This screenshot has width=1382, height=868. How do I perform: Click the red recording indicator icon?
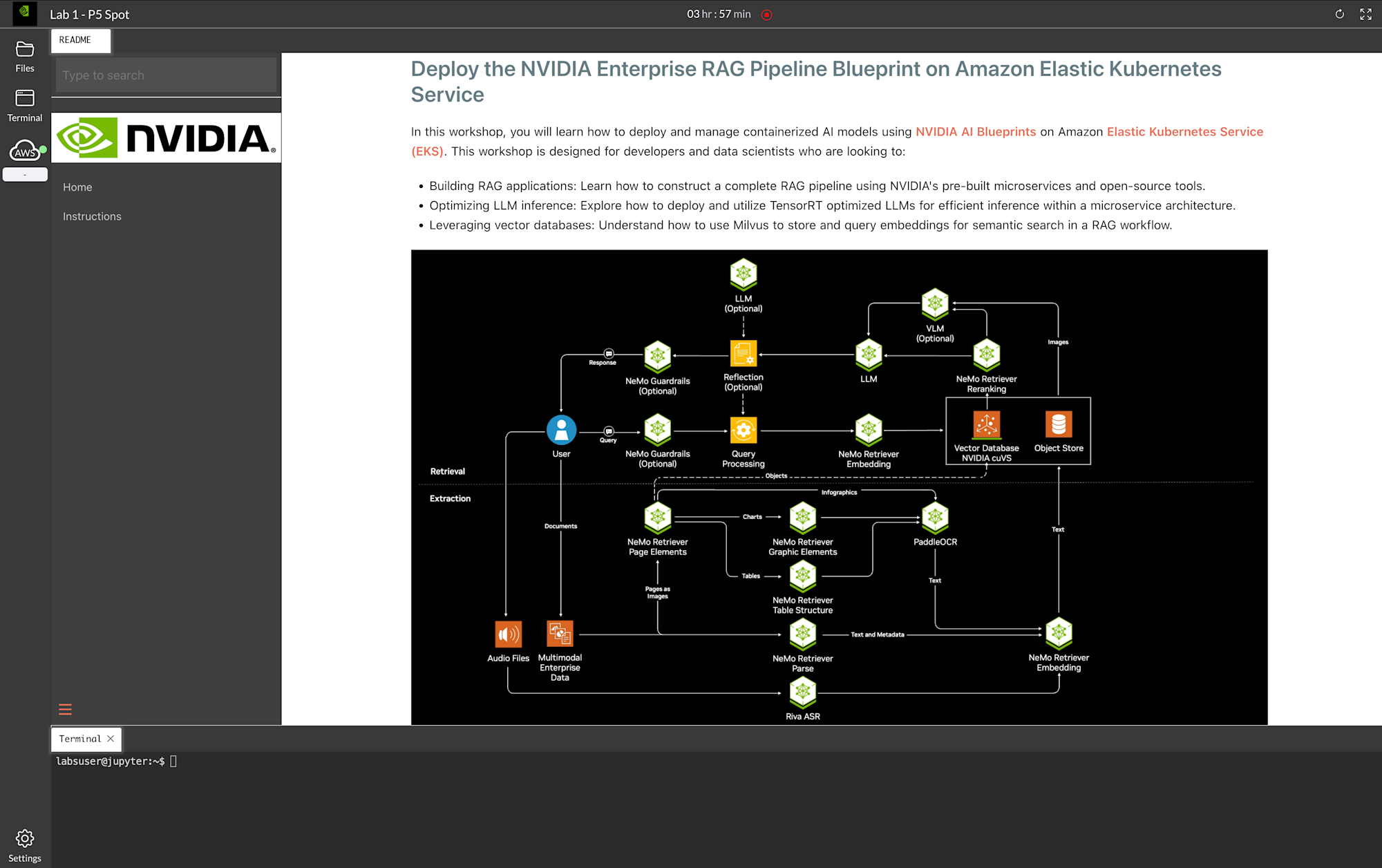[766, 15]
